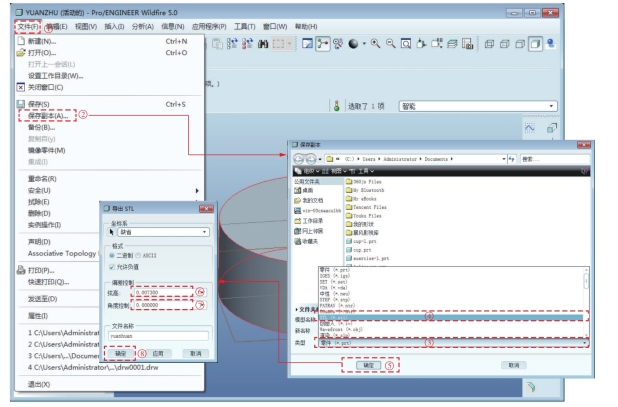Select the ASCII format radio button
Viewport: 618px width, 407px height.
[x=138, y=256]
